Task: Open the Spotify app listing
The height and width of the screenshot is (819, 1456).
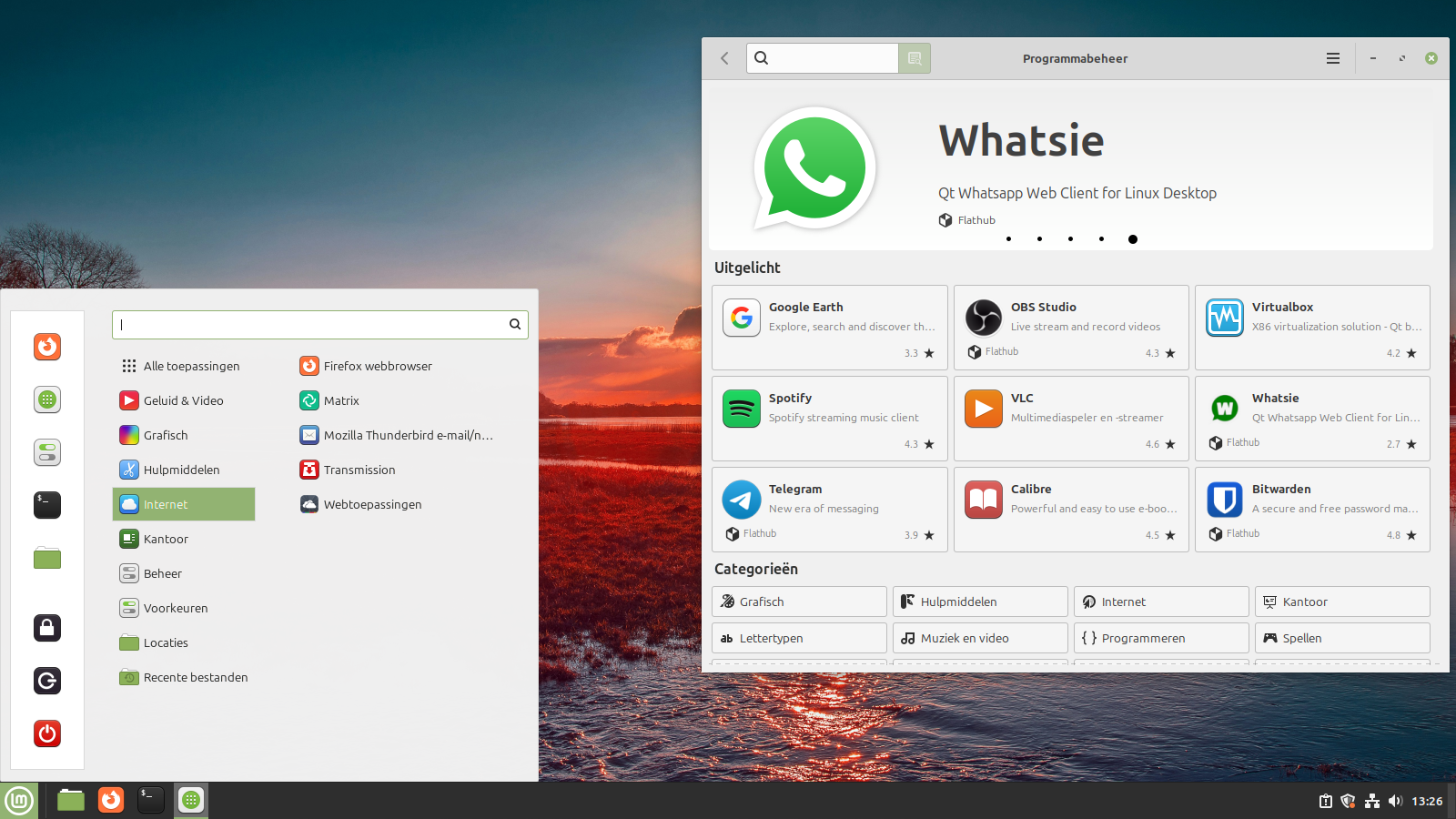Action: (x=829, y=419)
